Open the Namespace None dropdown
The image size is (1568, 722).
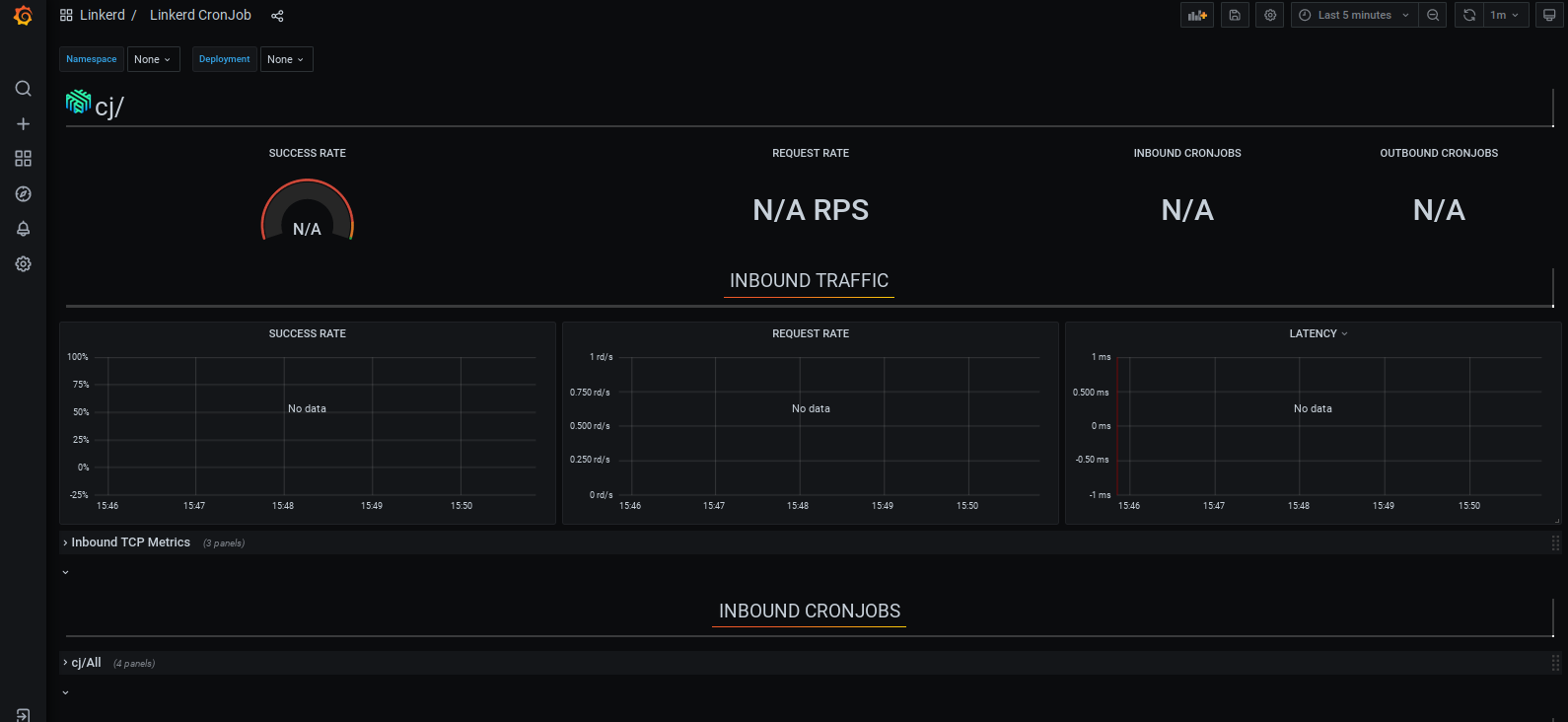click(x=153, y=59)
